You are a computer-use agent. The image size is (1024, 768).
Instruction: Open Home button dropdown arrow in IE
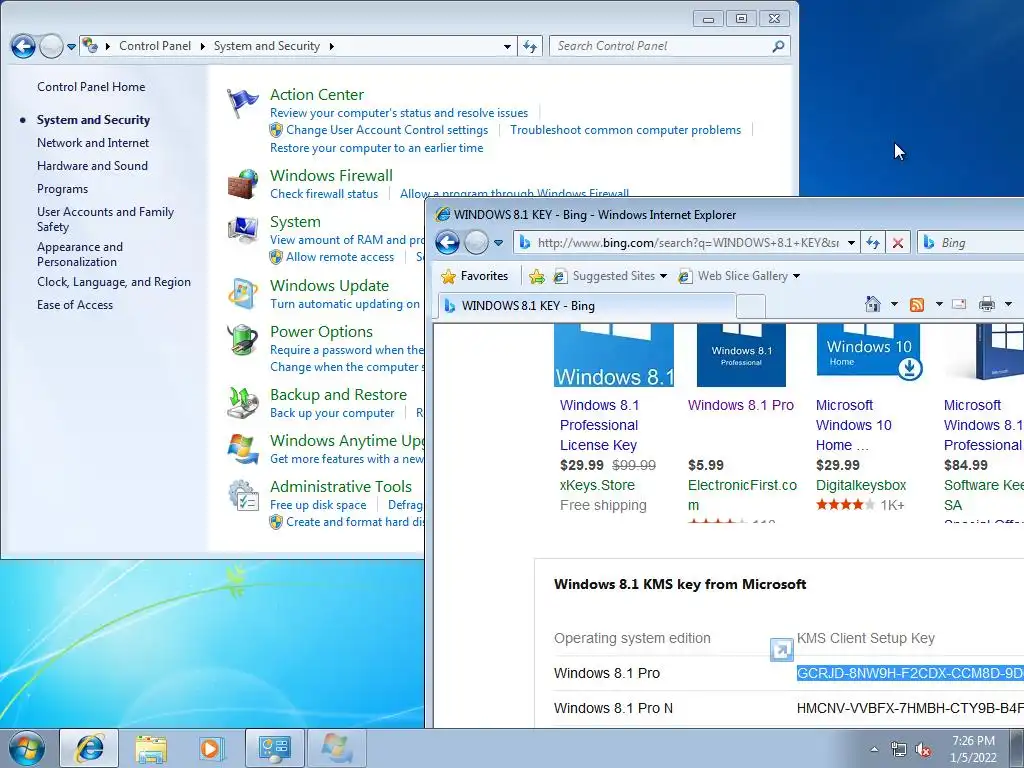pyautogui.click(x=894, y=304)
